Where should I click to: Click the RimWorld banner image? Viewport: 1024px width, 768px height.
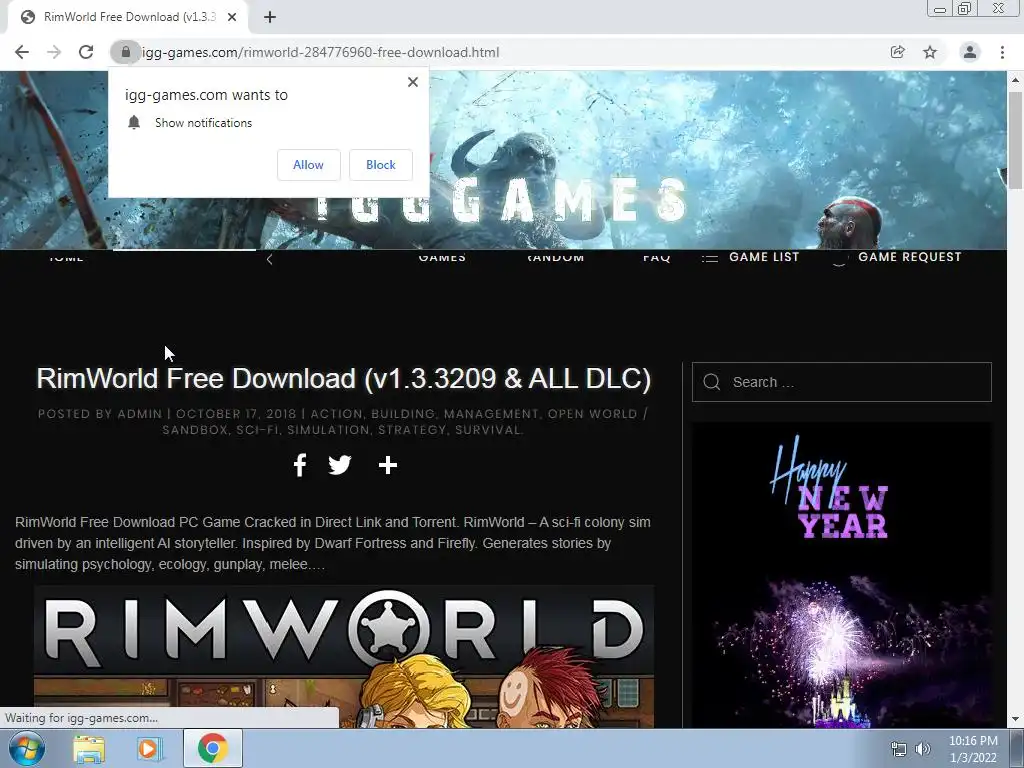(x=344, y=656)
